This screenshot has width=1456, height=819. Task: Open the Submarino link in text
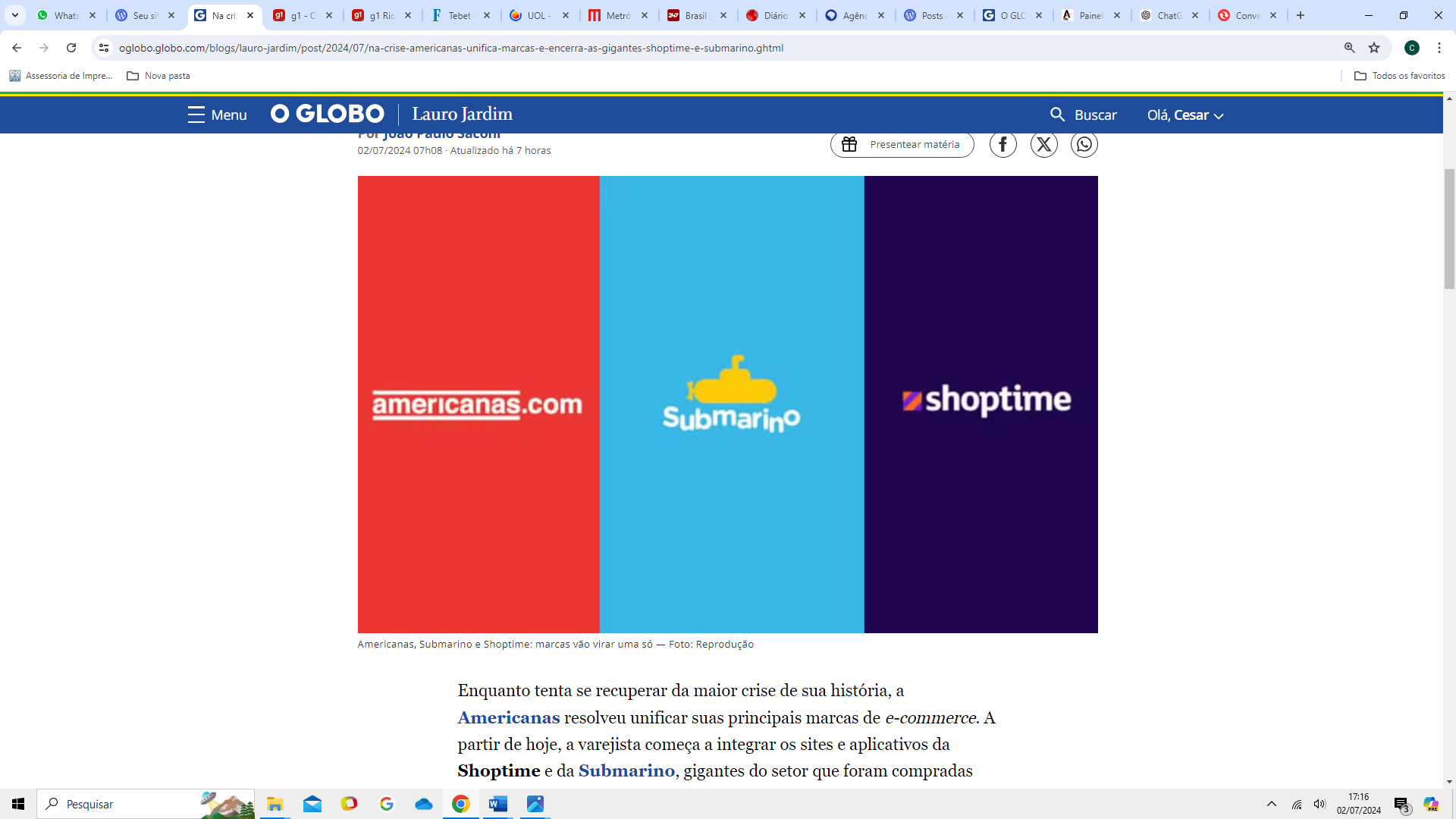pyautogui.click(x=626, y=770)
